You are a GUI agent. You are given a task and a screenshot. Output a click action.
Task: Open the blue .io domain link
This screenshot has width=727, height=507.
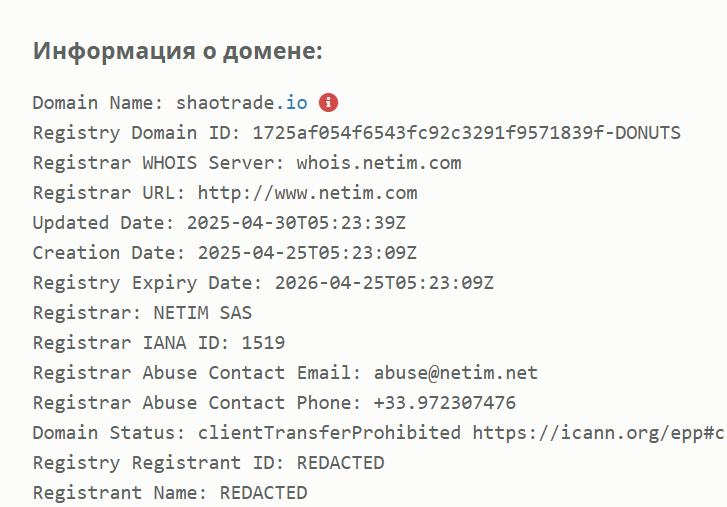tap(292, 102)
